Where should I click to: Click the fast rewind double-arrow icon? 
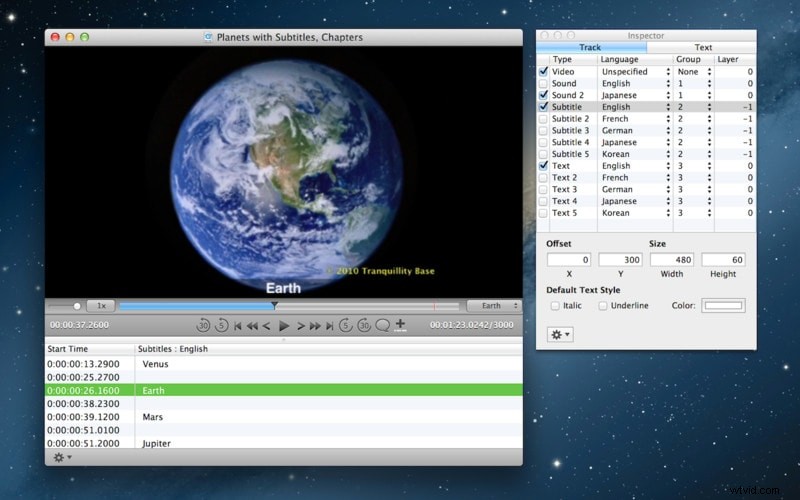point(252,326)
